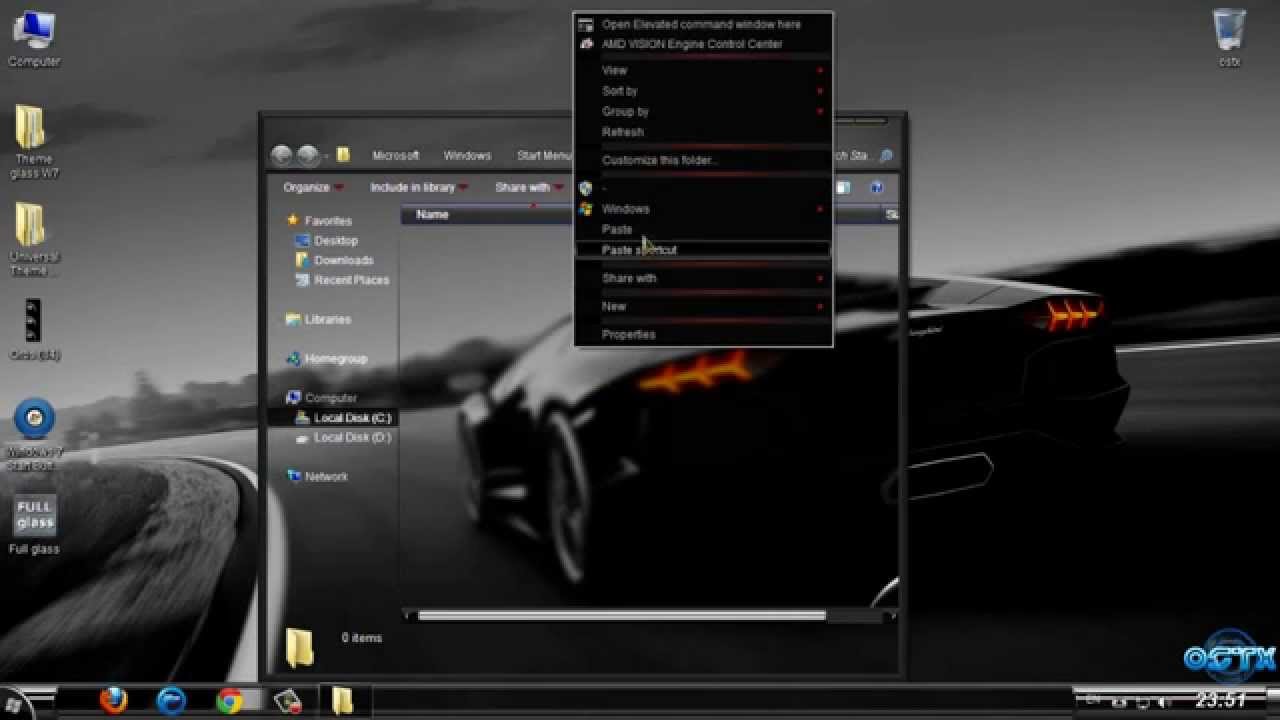Choose Open Elevated command window here
The height and width of the screenshot is (720, 1280).
pyautogui.click(x=703, y=24)
